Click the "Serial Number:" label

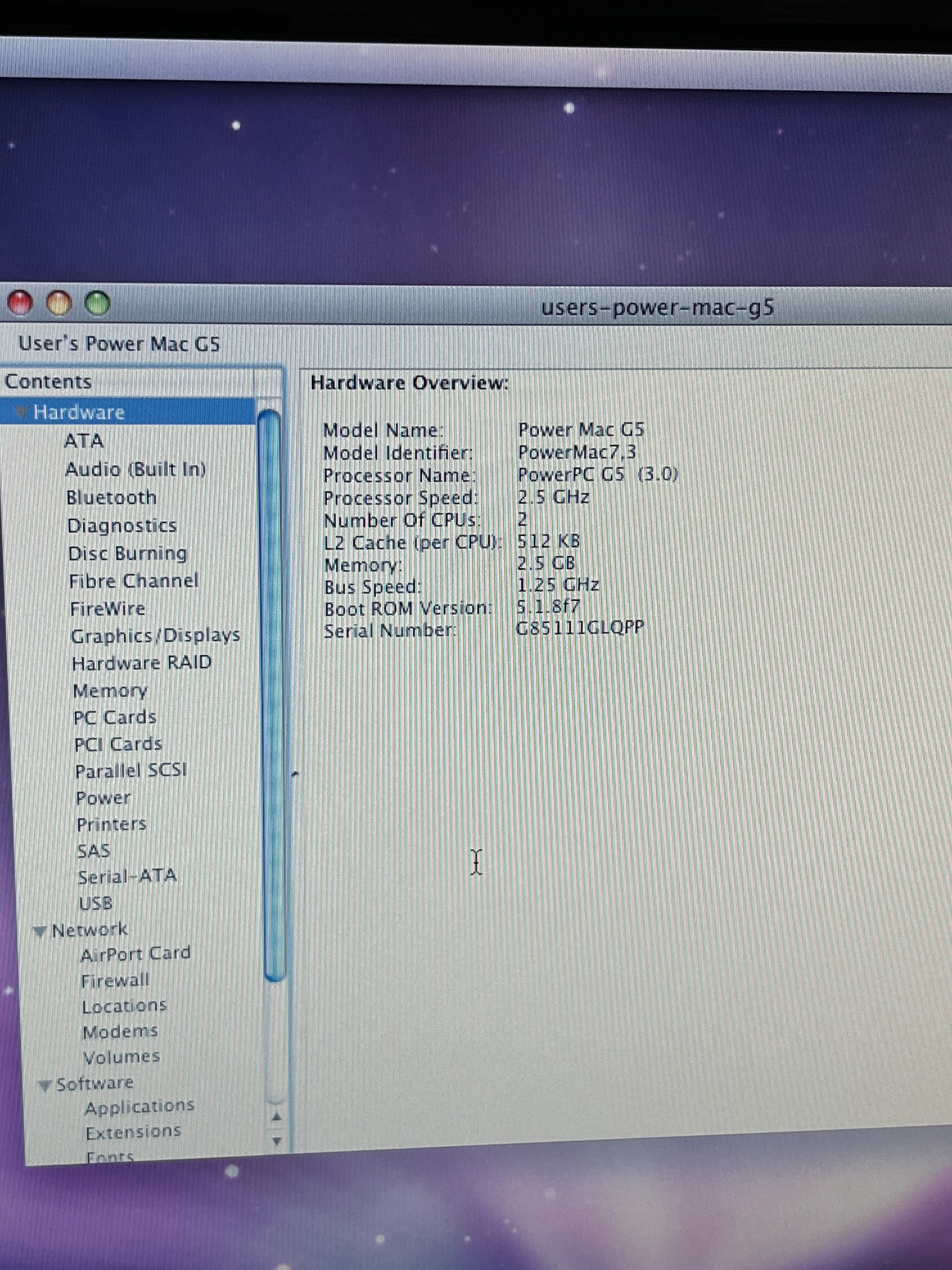tap(390, 631)
